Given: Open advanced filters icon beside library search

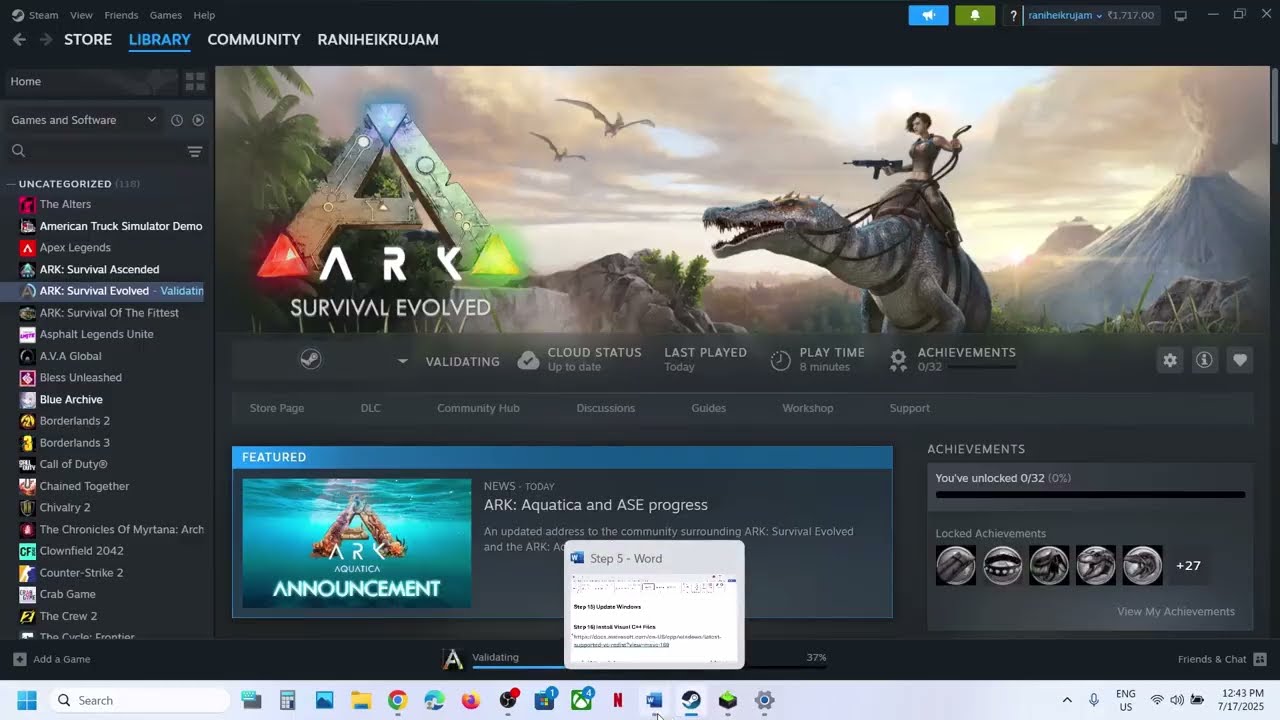Looking at the screenshot, I should (x=195, y=151).
